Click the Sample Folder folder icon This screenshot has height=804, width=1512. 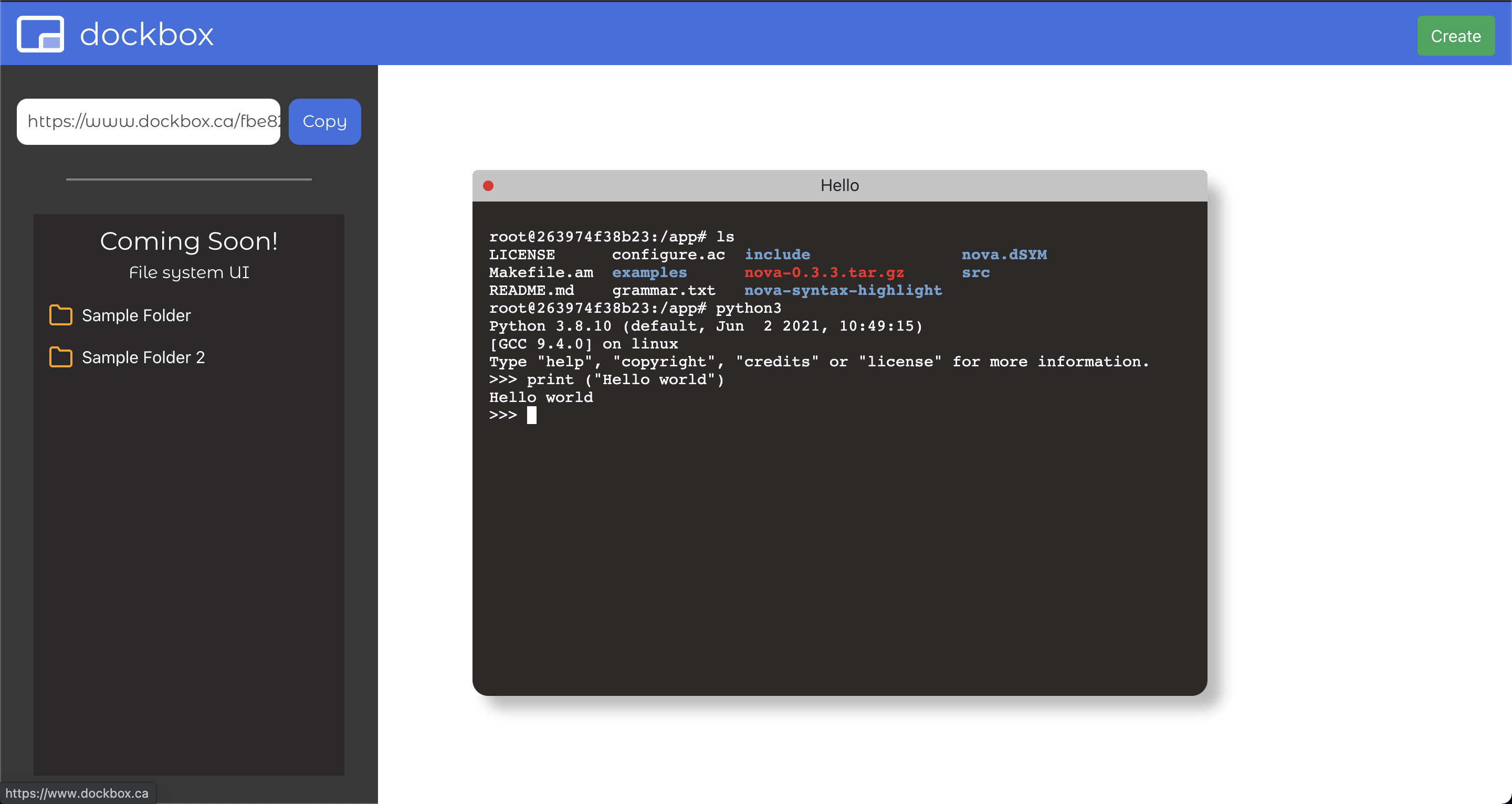coord(60,315)
